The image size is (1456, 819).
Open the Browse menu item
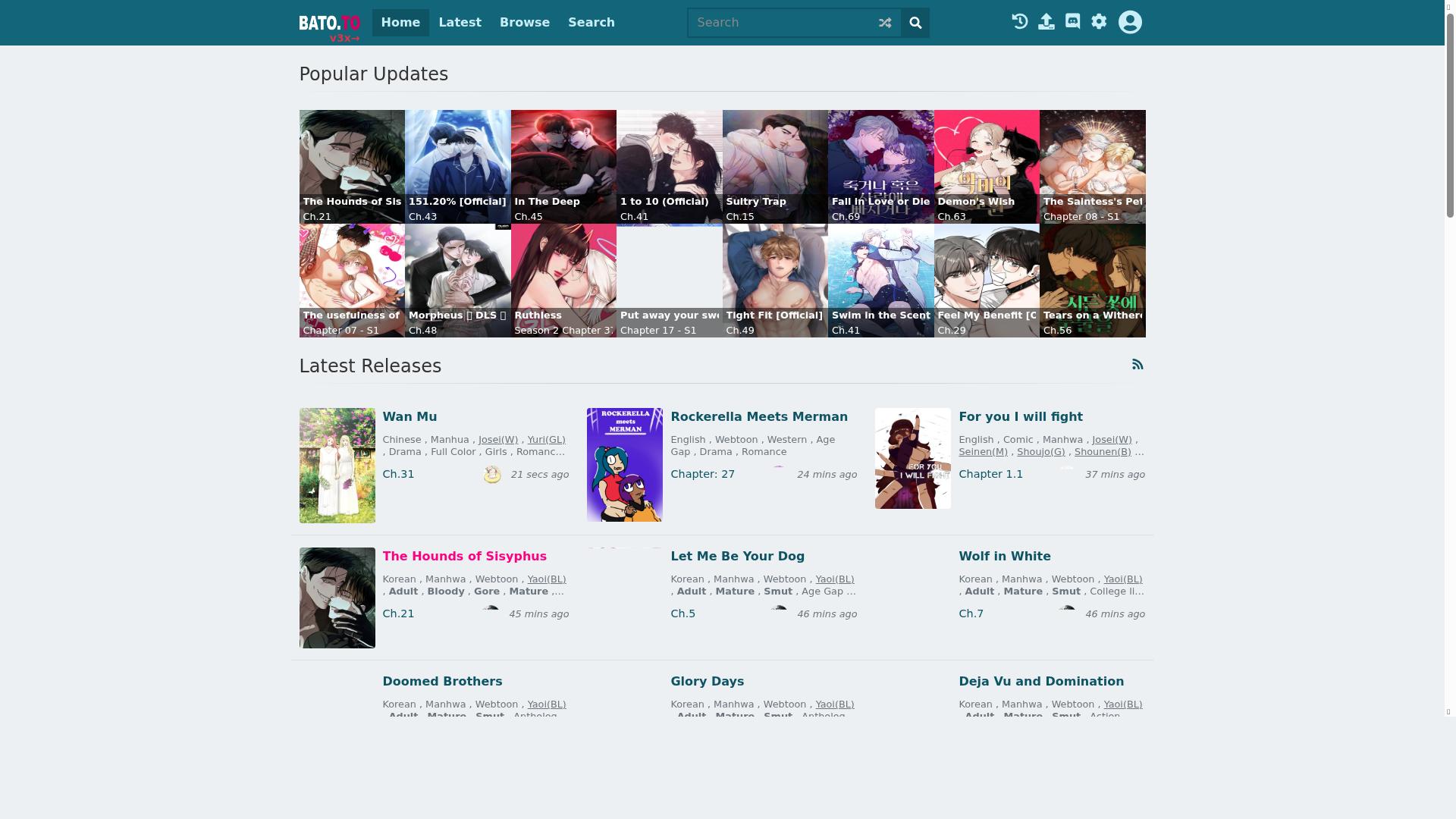pos(524,23)
